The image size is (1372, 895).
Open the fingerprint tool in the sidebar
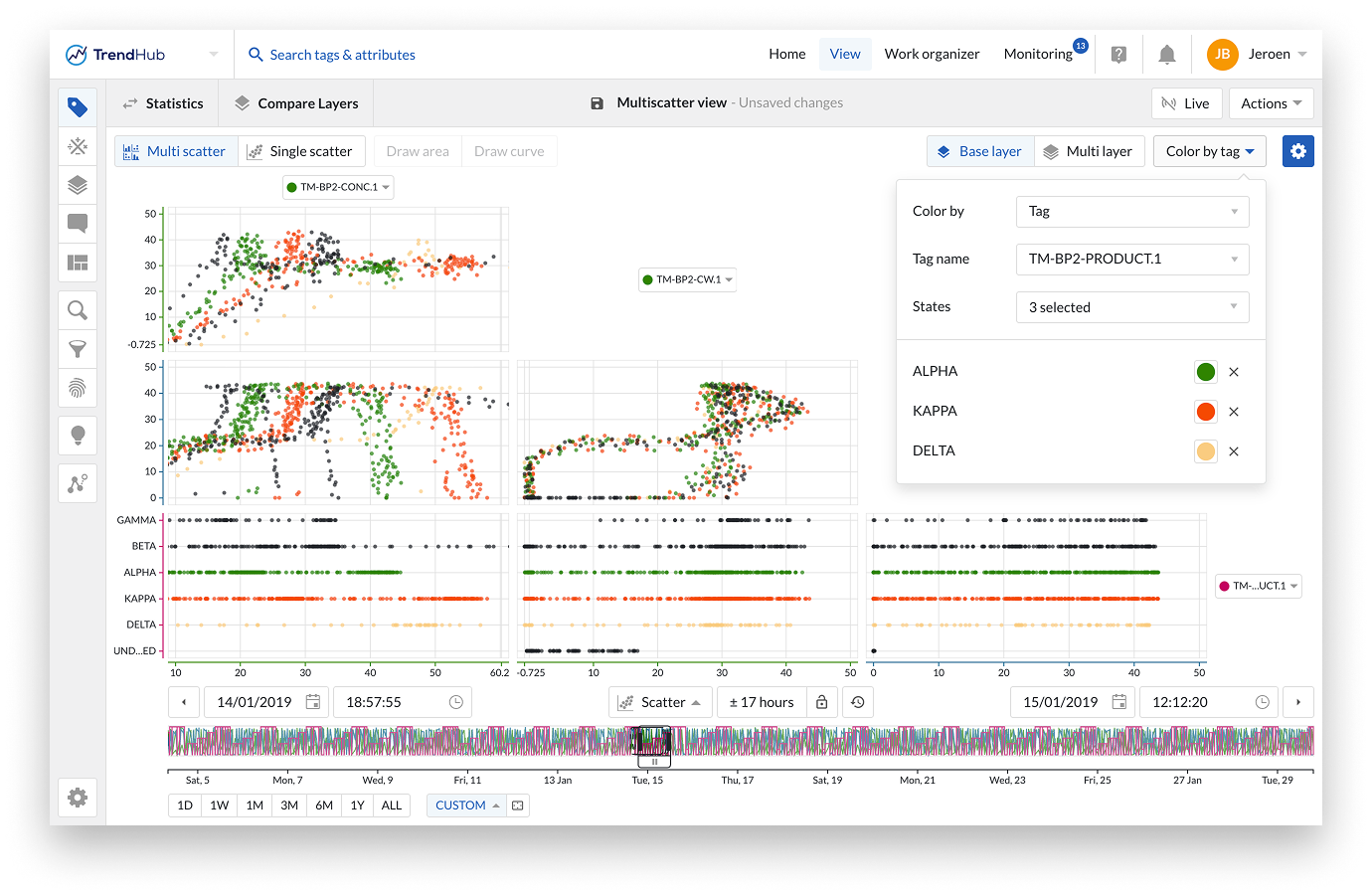coord(78,388)
